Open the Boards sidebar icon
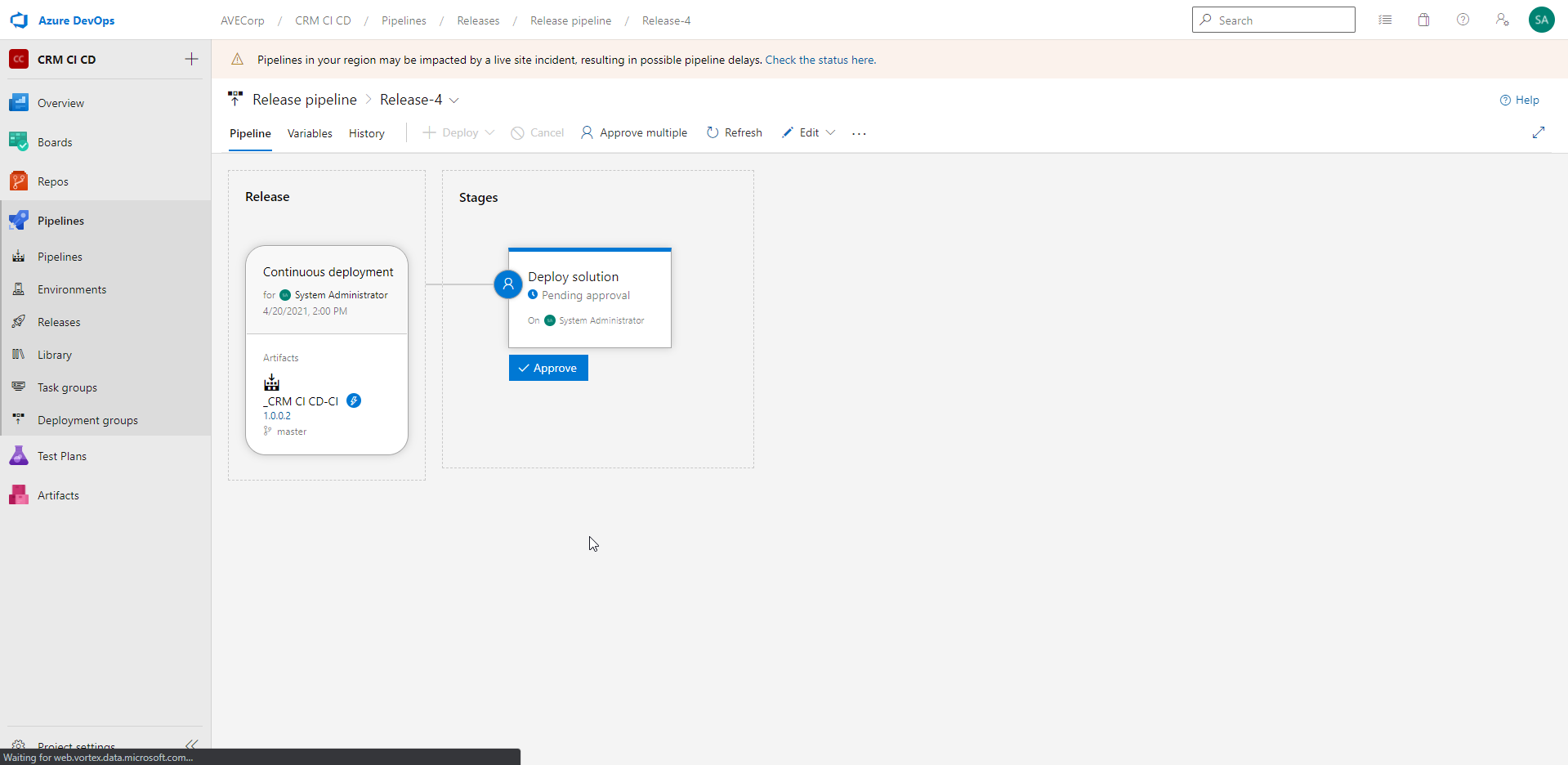Image resolution: width=1568 pixels, height=765 pixels. [19, 142]
